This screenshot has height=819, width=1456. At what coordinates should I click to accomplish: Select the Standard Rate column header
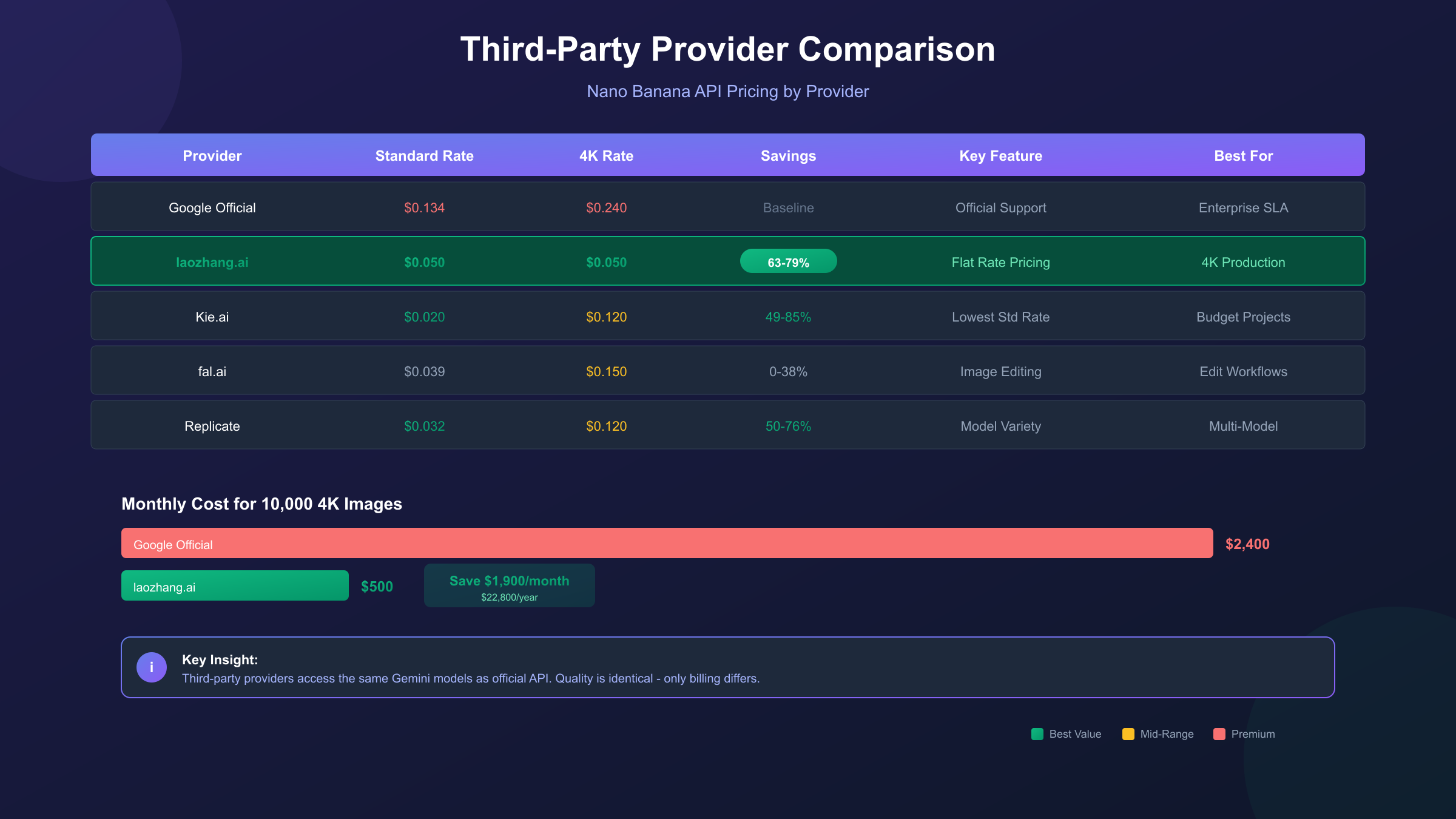425,156
